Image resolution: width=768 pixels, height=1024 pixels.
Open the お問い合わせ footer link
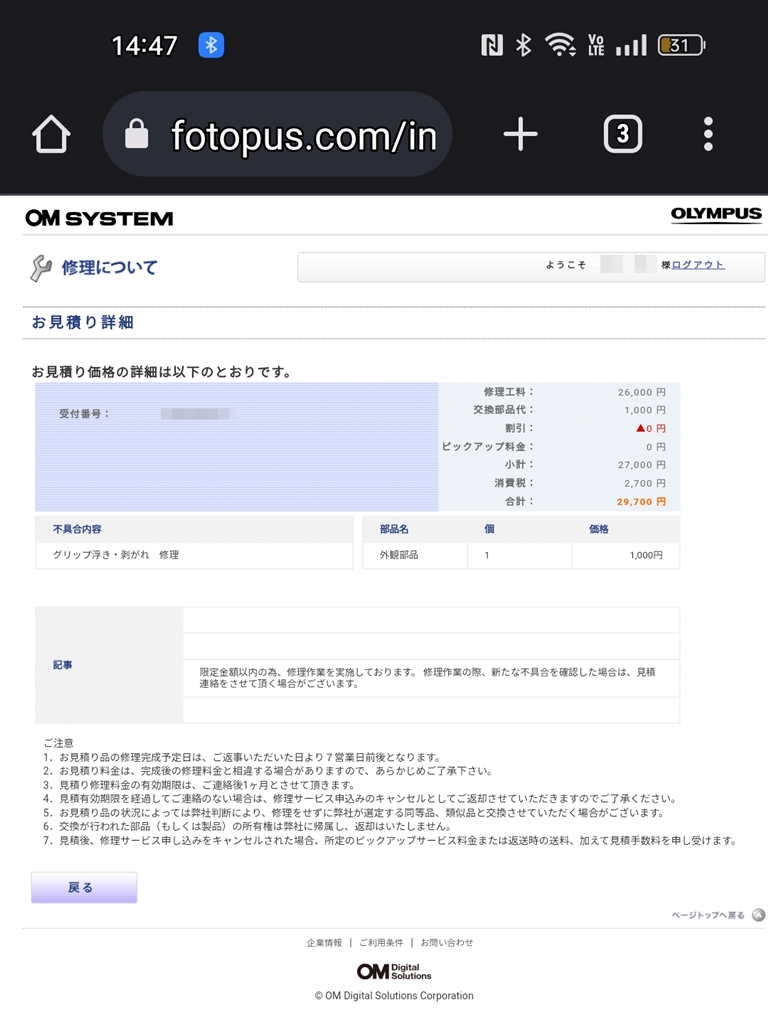click(447, 942)
